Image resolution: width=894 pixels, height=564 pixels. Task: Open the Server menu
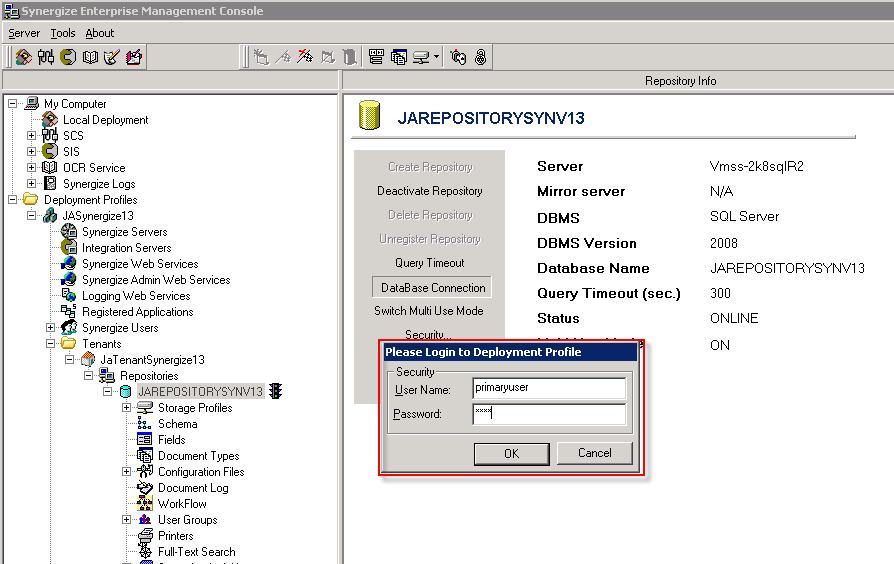(24, 33)
